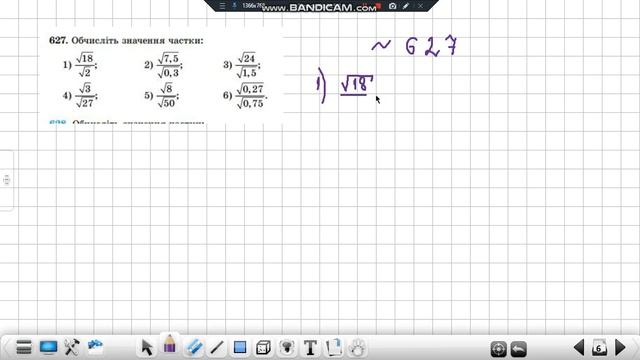Expand the left side panel handle
The width and height of the screenshot is (640, 360).
point(7,180)
